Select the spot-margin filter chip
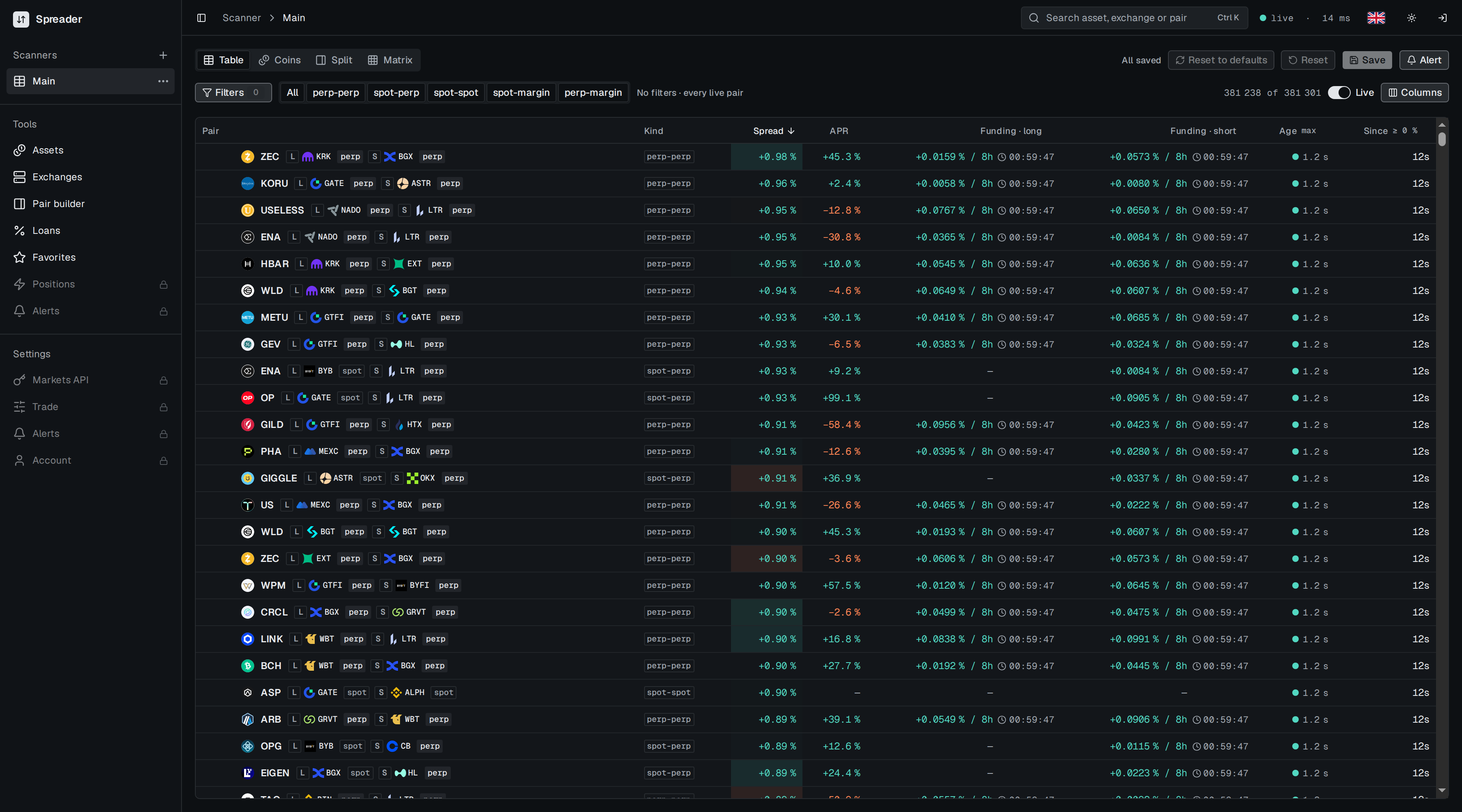This screenshot has width=1462, height=812. point(521,93)
